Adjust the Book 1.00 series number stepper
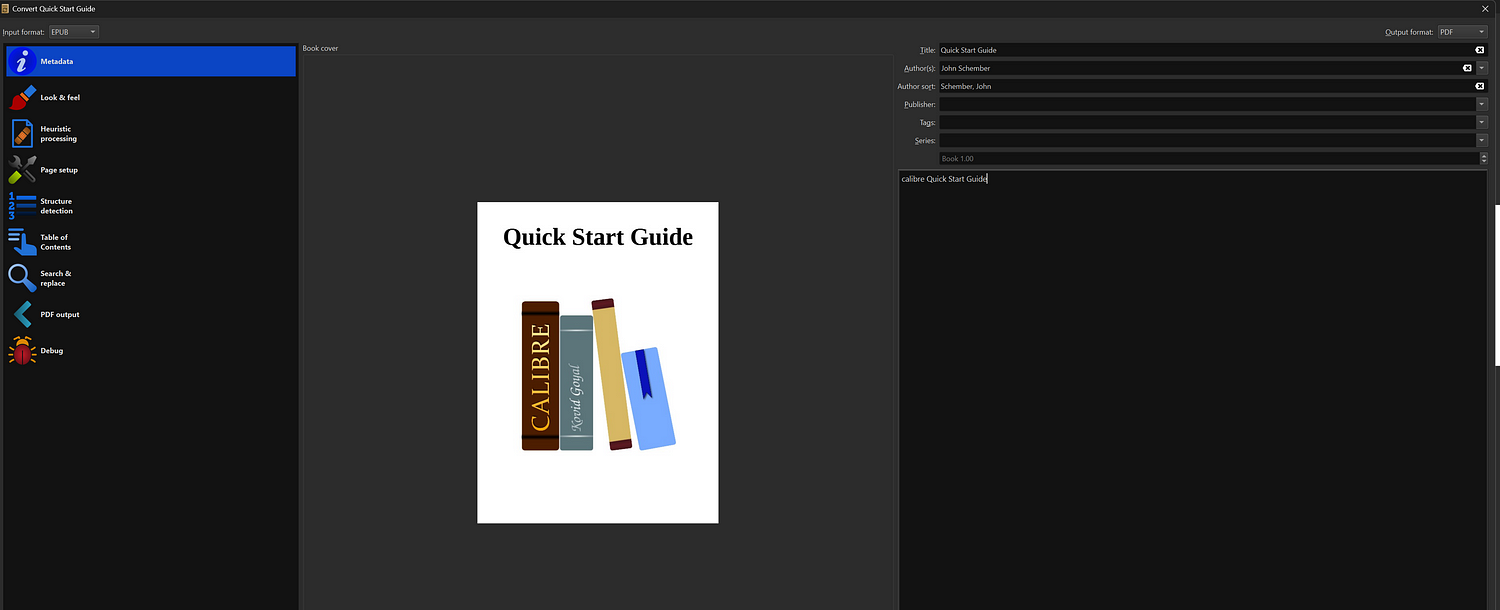This screenshot has height=610, width=1500. coord(1483,158)
